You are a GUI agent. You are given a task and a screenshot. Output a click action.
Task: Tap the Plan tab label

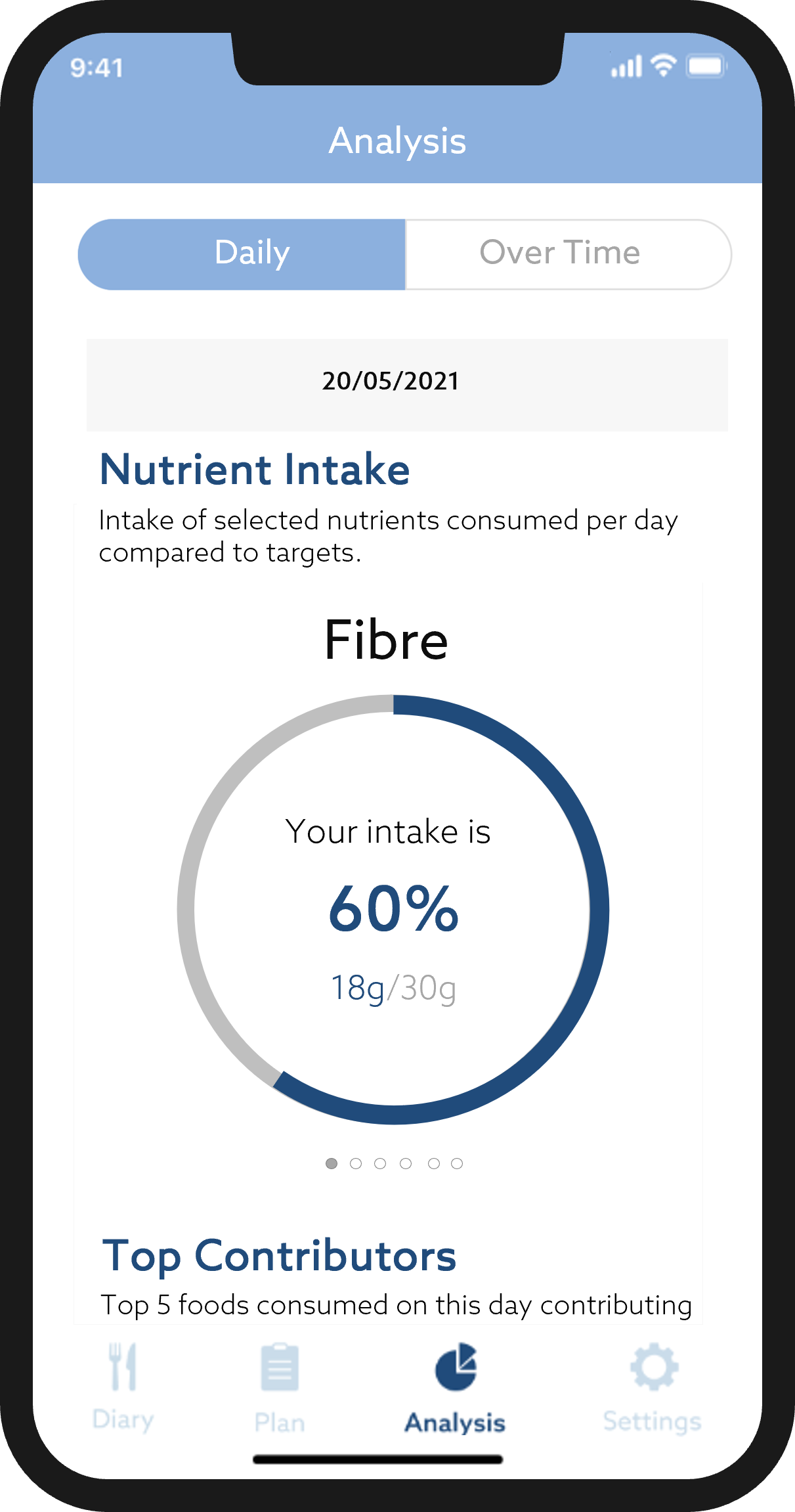pyautogui.click(x=280, y=1423)
